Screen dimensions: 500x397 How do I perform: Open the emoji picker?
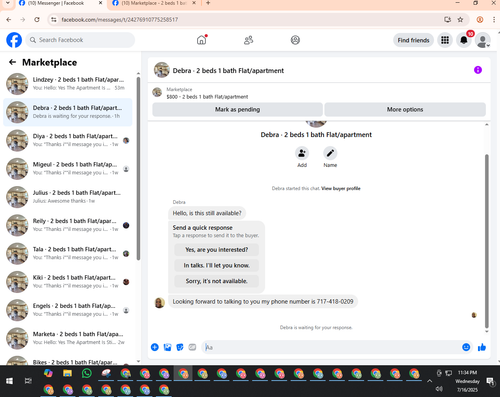coord(466,347)
